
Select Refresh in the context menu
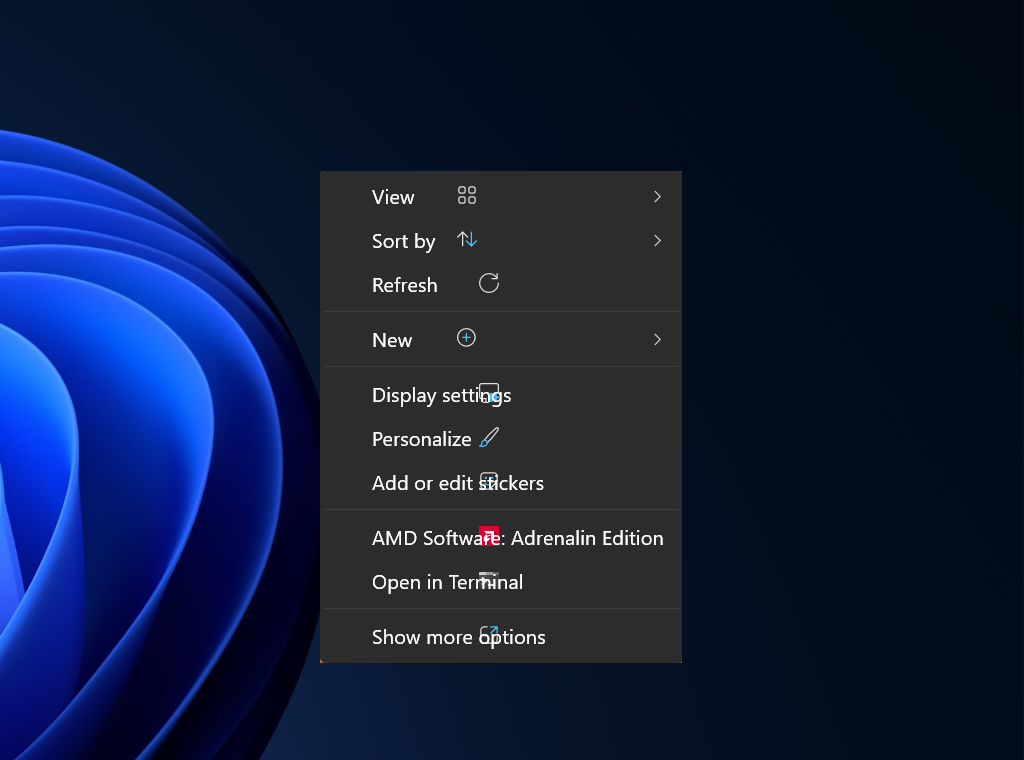501,285
